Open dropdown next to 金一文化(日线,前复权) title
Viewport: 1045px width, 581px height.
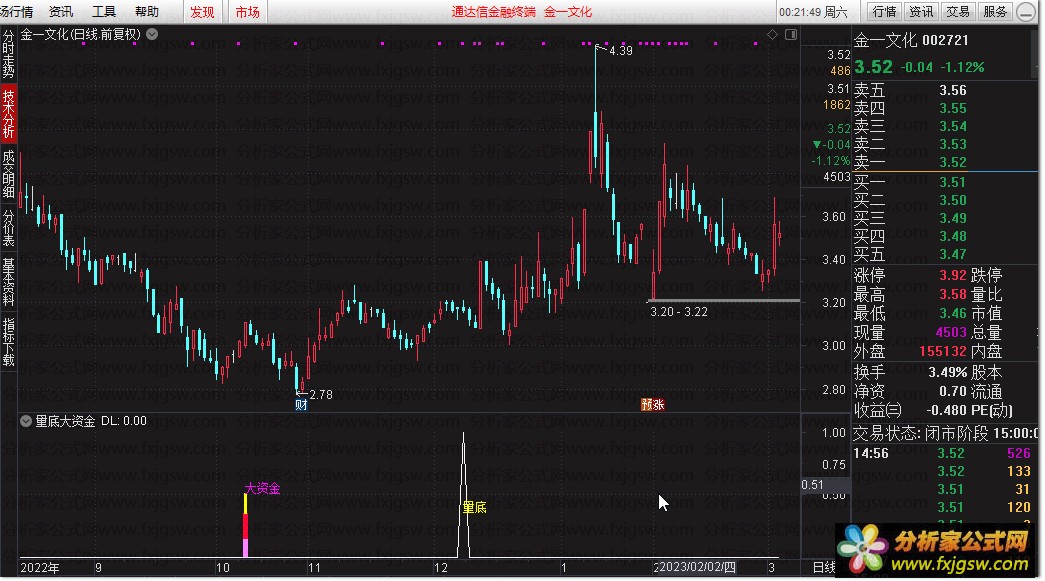click(152, 34)
